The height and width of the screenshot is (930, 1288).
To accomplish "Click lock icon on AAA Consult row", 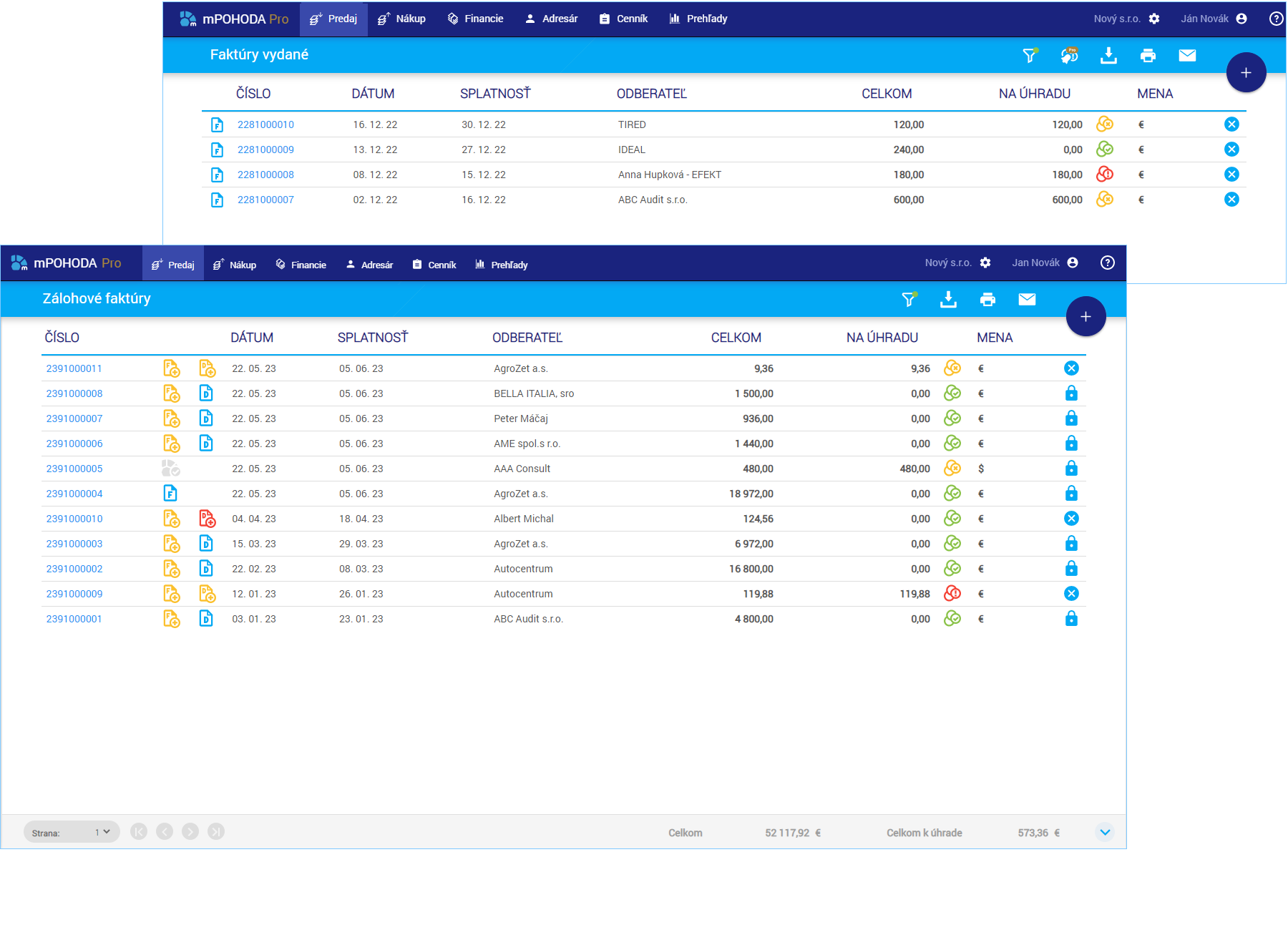I will pyautogui.click(x=1071, y=469).
